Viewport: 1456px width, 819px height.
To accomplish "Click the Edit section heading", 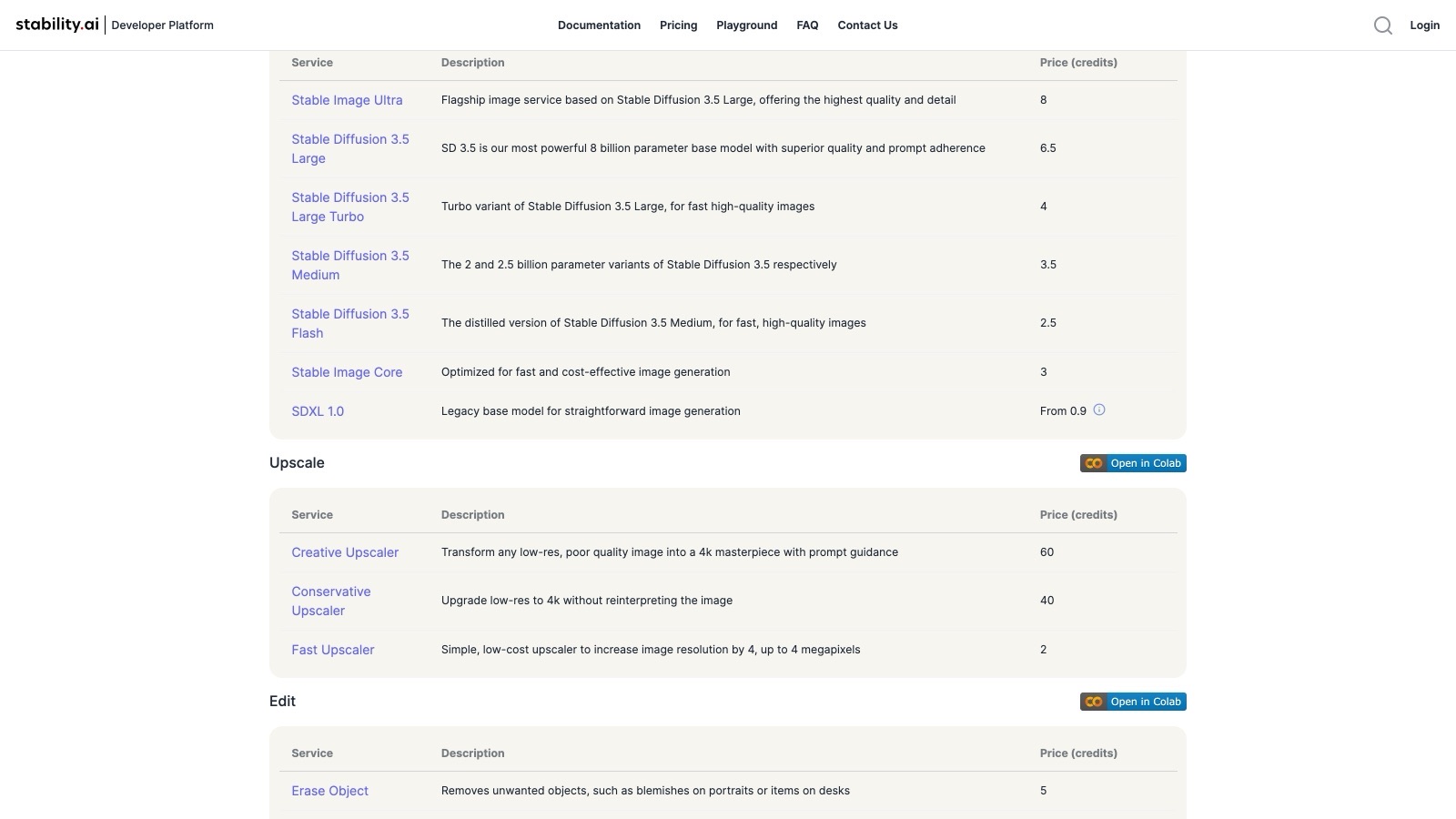I will (282, 701).
